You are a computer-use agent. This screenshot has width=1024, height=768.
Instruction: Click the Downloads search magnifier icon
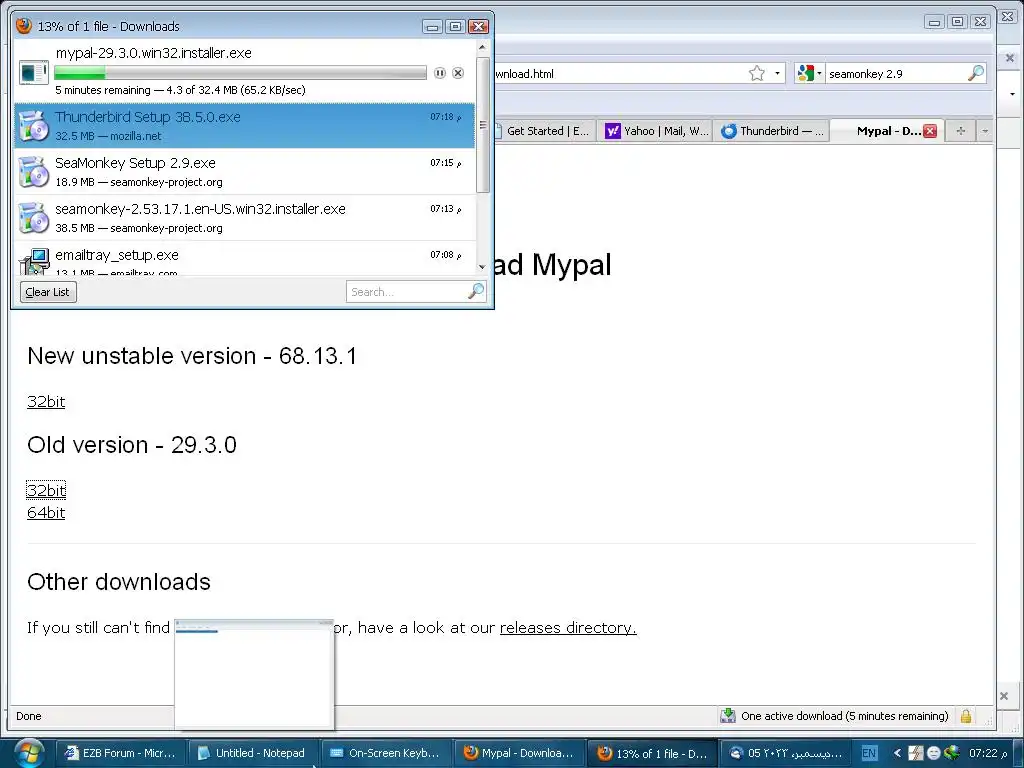click(x=476, y=291)
